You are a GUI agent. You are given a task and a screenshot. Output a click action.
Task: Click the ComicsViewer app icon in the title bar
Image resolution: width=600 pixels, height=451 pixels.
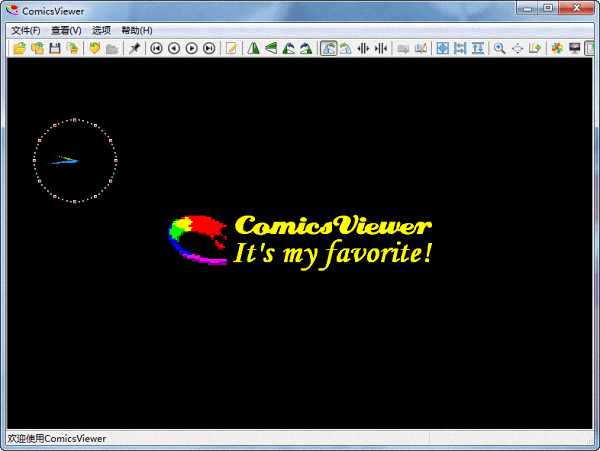click(x=12, y=11)
